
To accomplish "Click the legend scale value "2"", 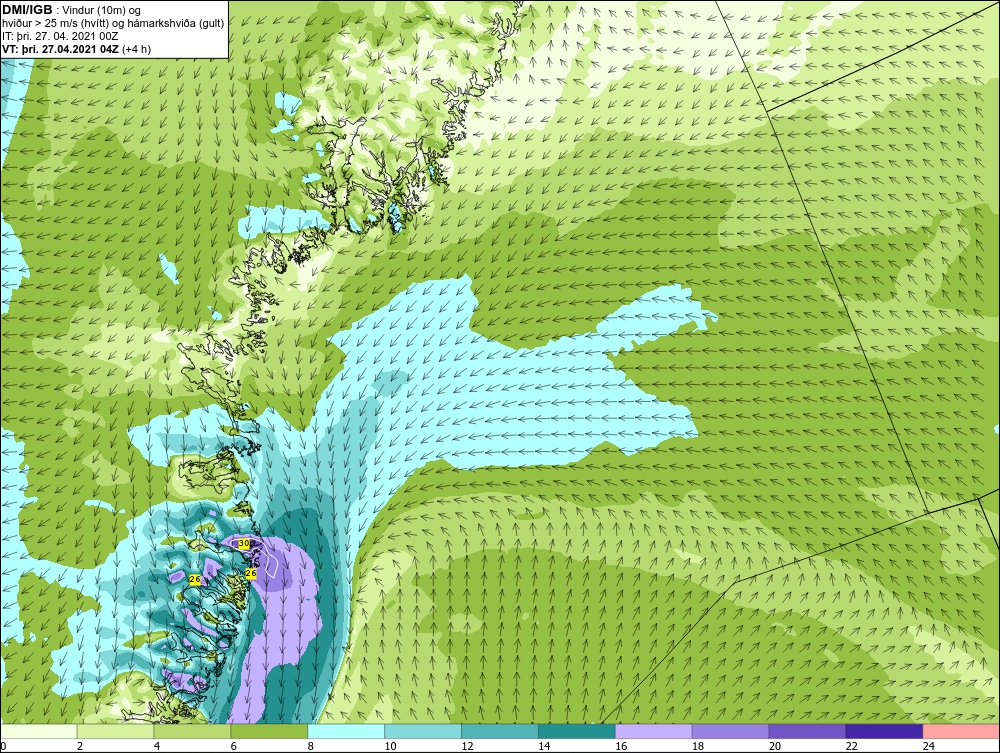I will [x=80, y=746].
